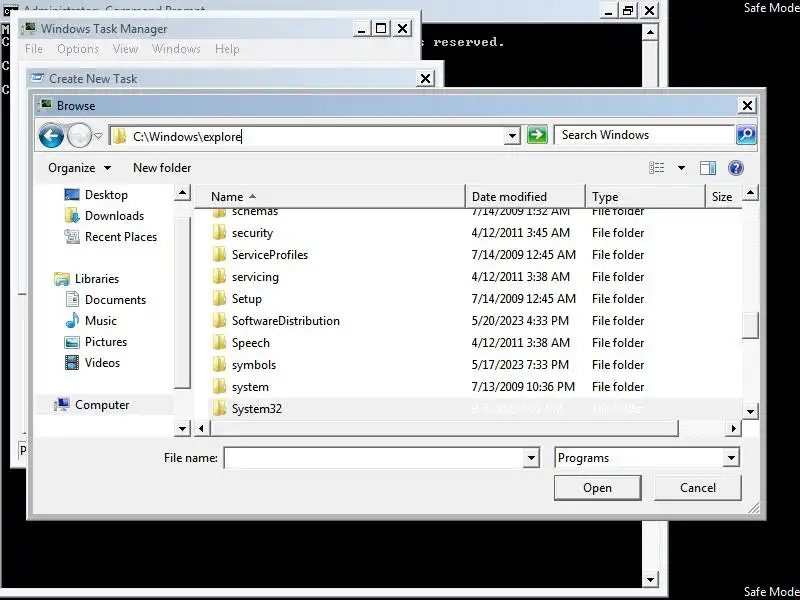Click Command Prompt scrollbar down arrow

[x=650, y=579]
